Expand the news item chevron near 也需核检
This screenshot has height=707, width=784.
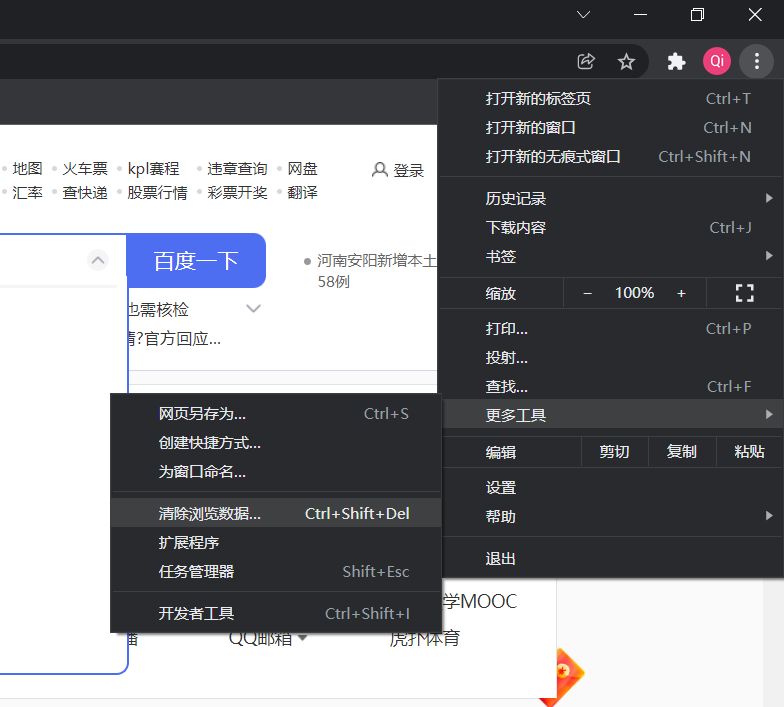click(x=254, y=308)
